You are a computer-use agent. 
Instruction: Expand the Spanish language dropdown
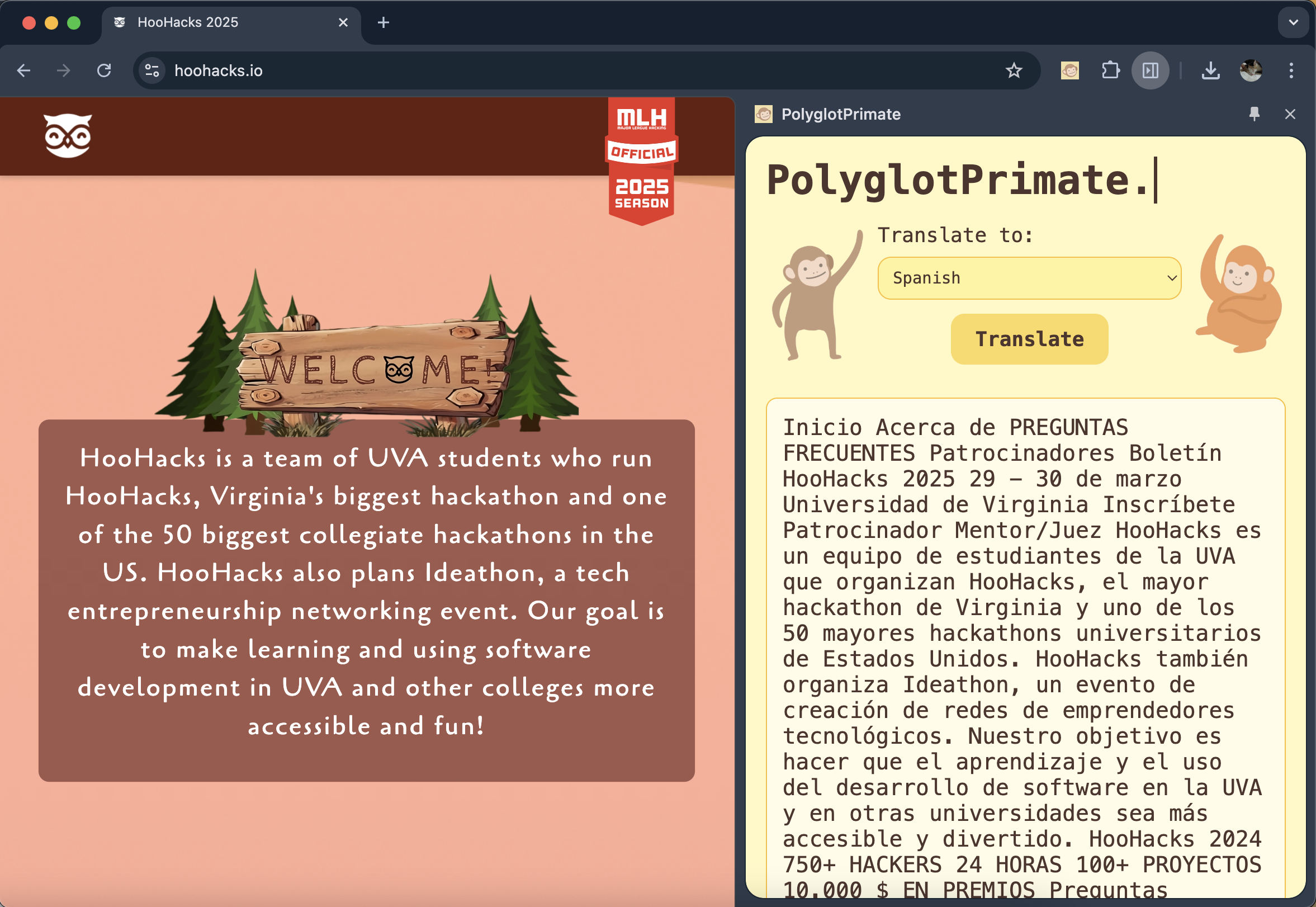[1029, 278]
